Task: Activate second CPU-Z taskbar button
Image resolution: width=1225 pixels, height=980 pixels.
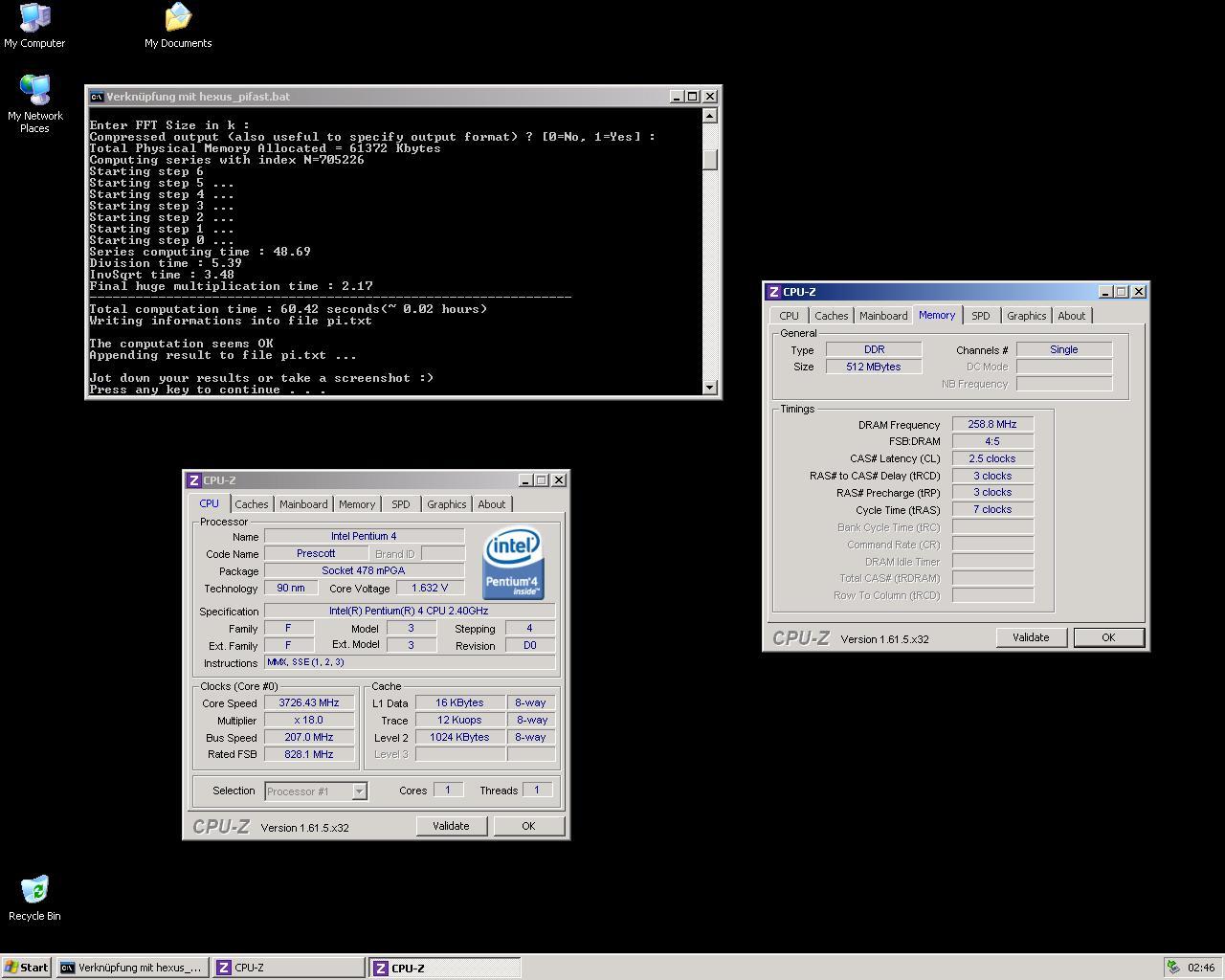Action: (x=445, y=968)
